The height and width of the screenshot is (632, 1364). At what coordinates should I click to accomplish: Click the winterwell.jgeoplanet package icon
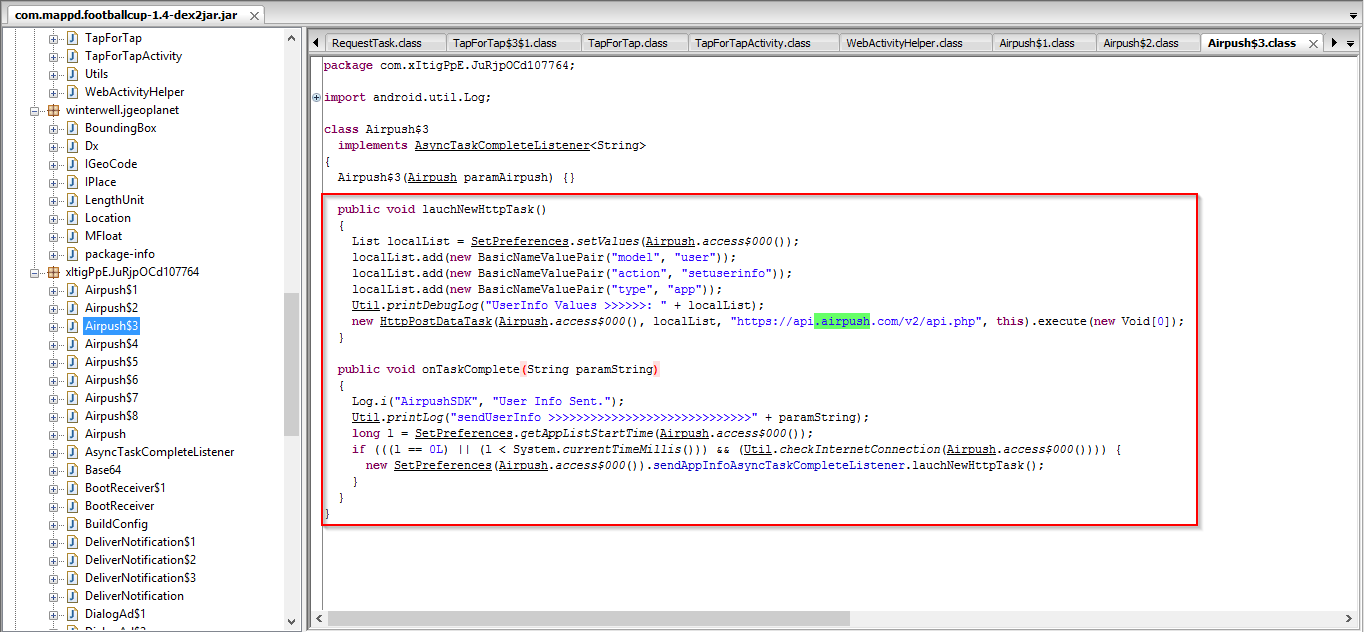click(54, 110)
